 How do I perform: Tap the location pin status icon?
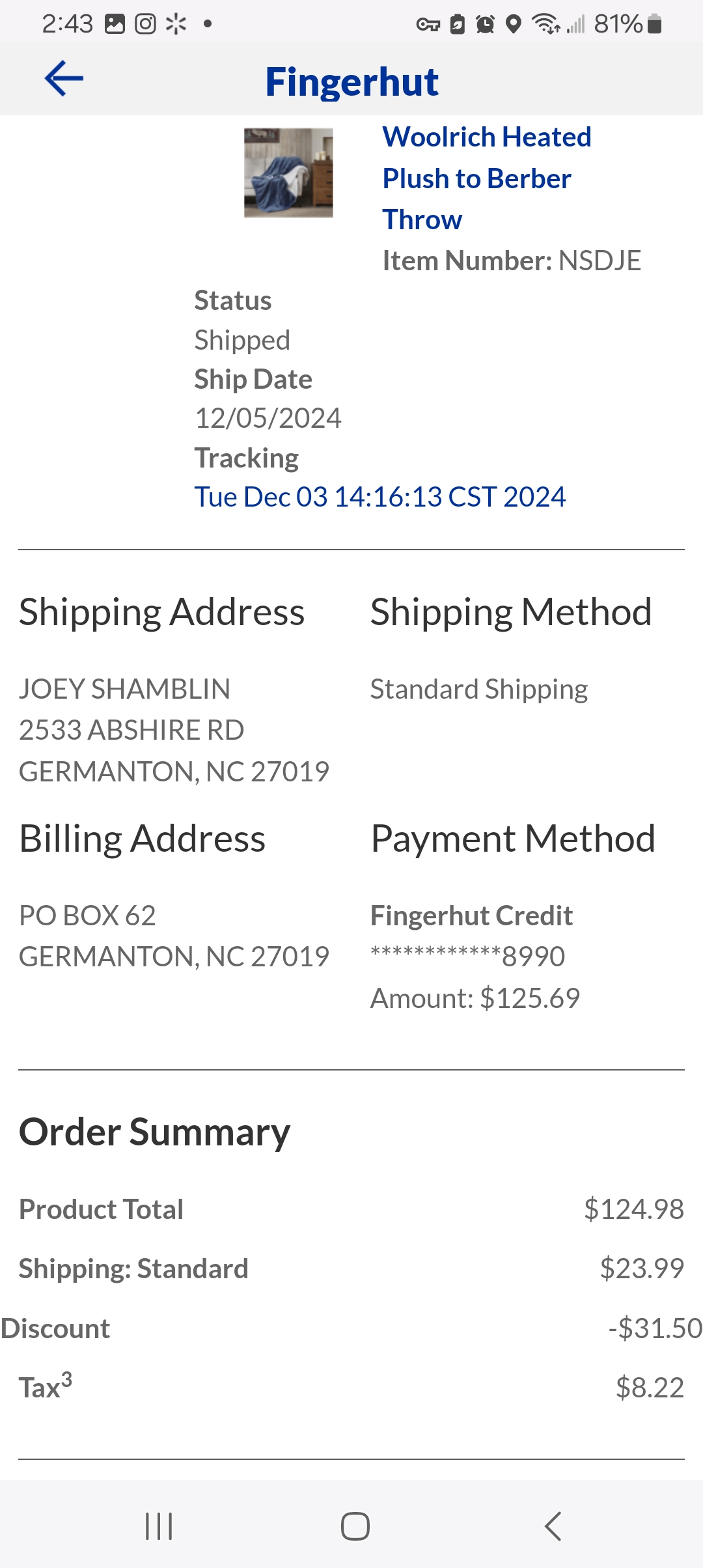pyautogui.click(x=514, y=24)
